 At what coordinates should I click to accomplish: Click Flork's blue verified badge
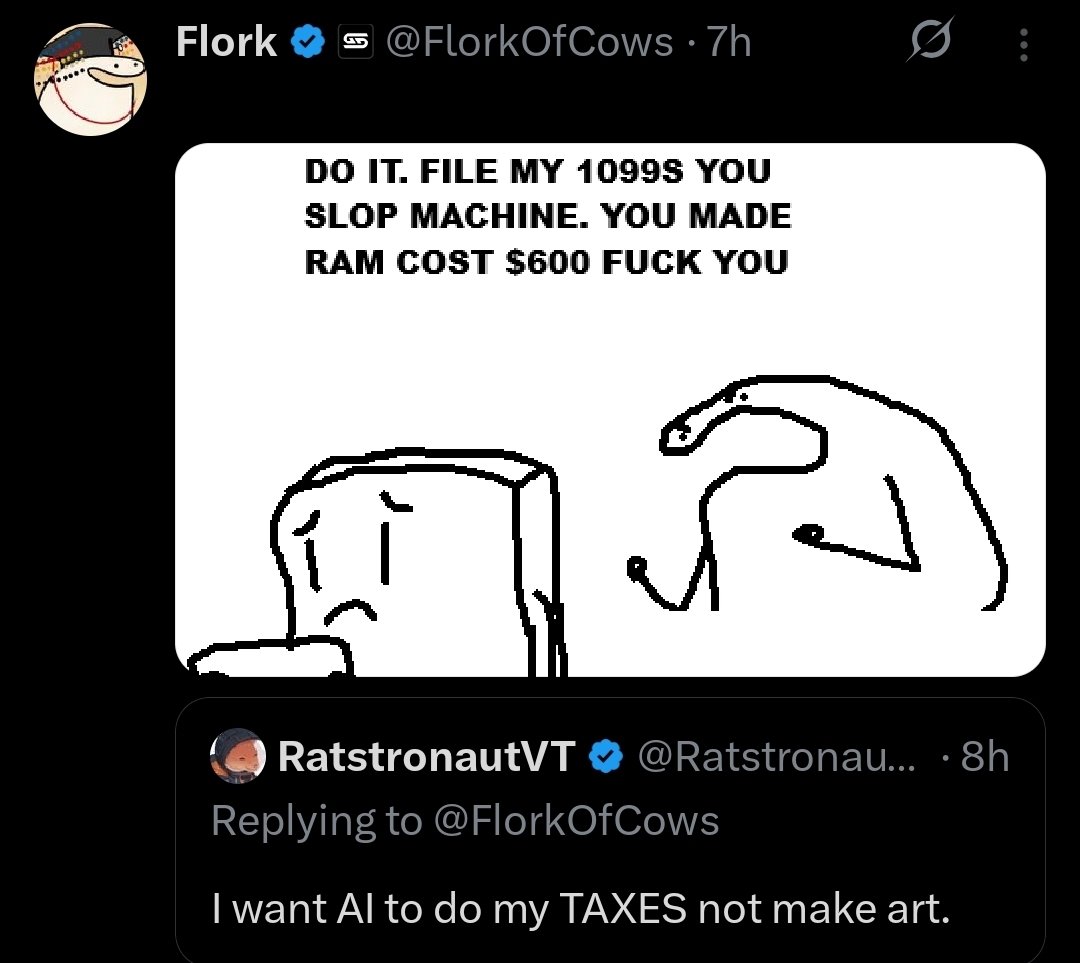(306, 43)
